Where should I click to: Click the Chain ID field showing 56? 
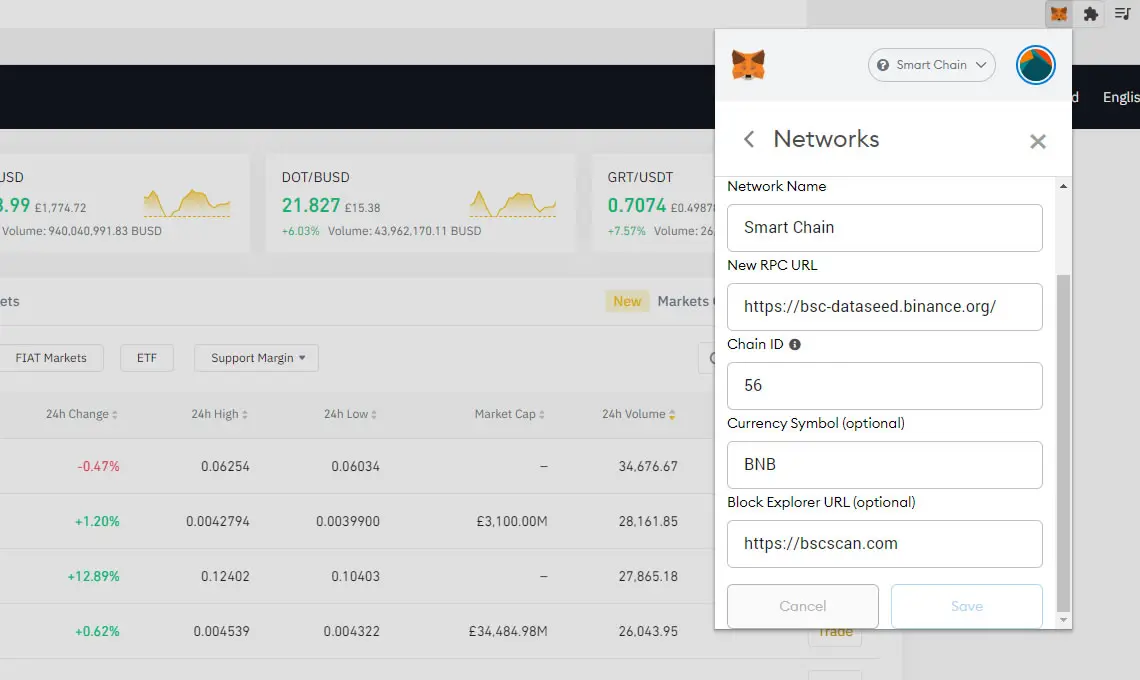[x=884, y=385]
